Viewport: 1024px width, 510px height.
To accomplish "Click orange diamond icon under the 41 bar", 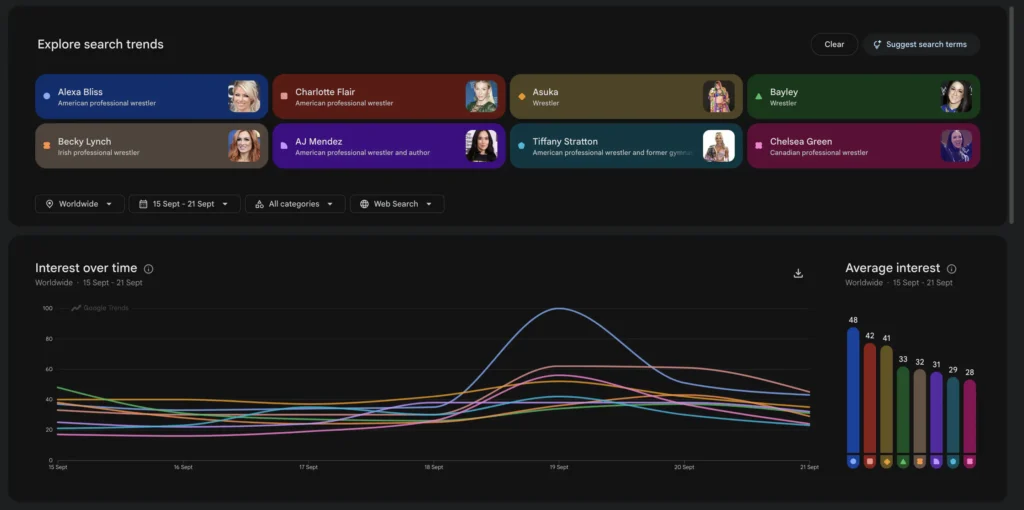I will pos(886,462).
